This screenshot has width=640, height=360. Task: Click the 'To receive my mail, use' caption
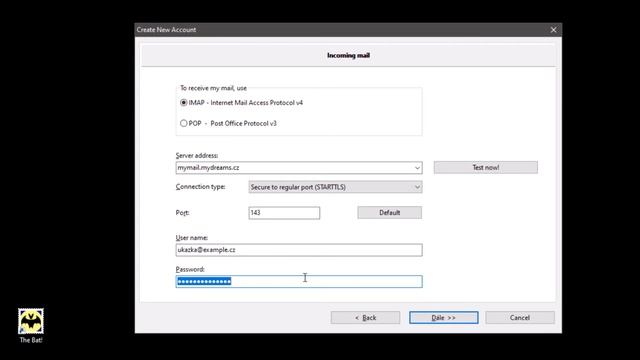213,88
